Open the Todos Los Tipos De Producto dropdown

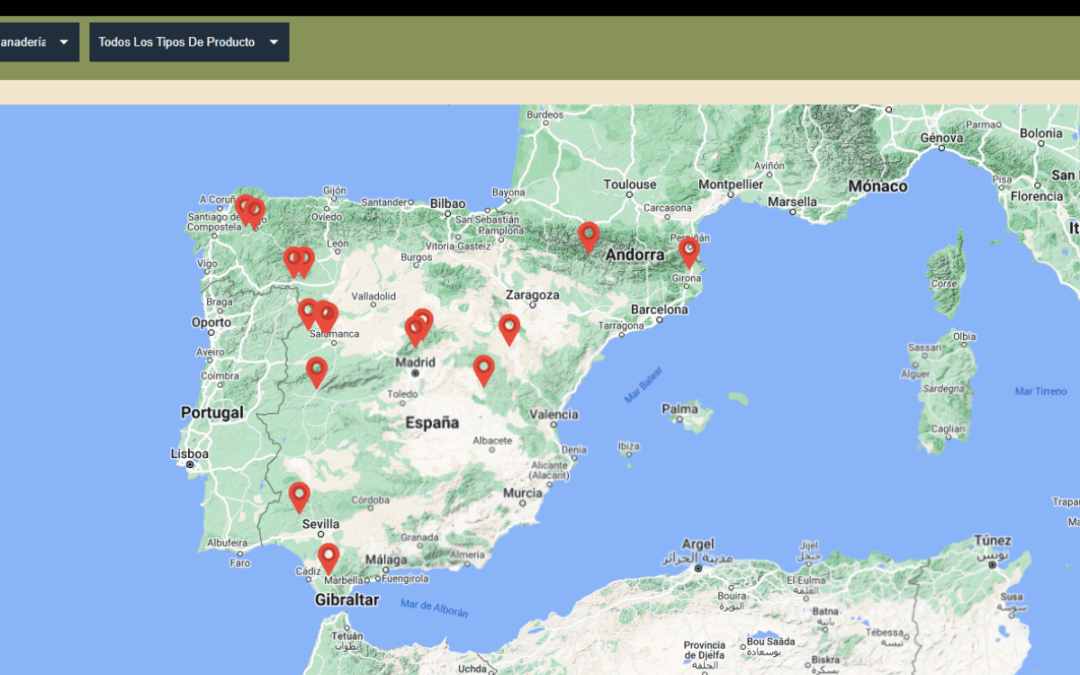pos(189,42)
